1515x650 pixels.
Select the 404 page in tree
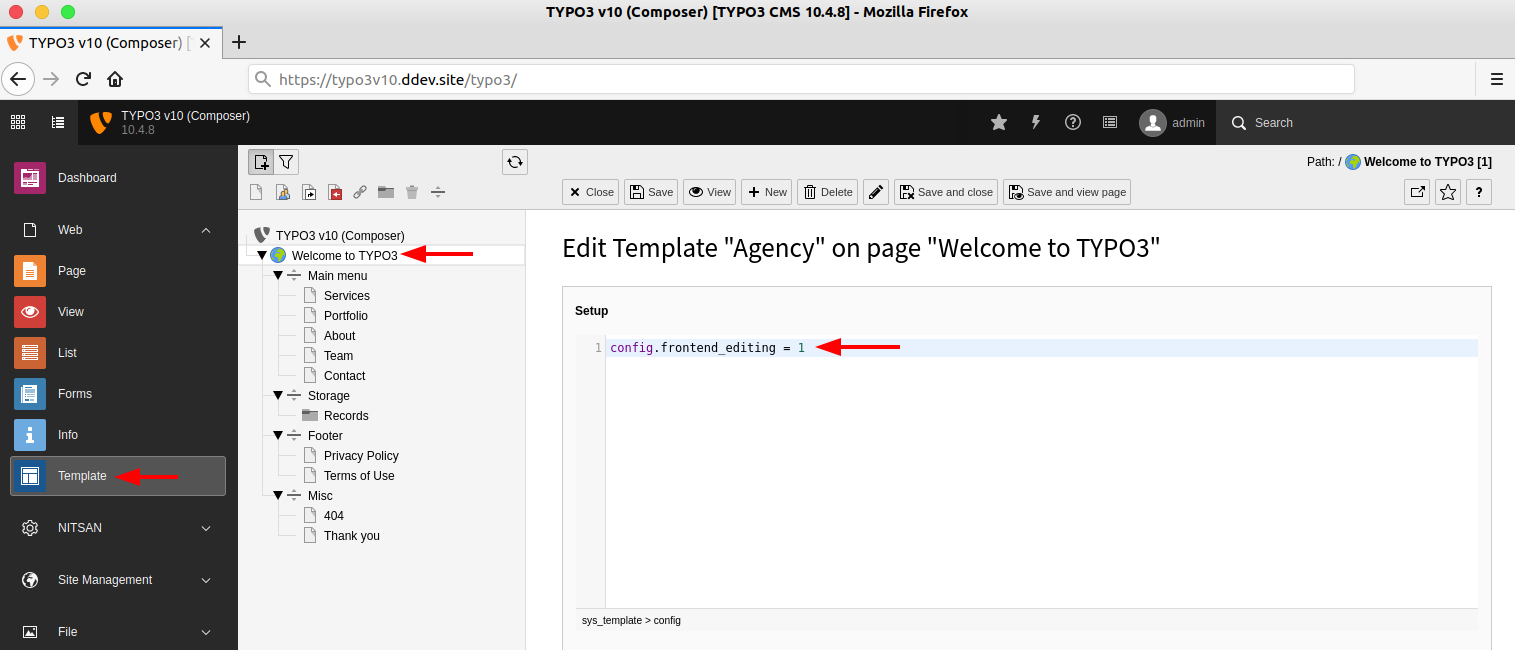pos(333,516)
